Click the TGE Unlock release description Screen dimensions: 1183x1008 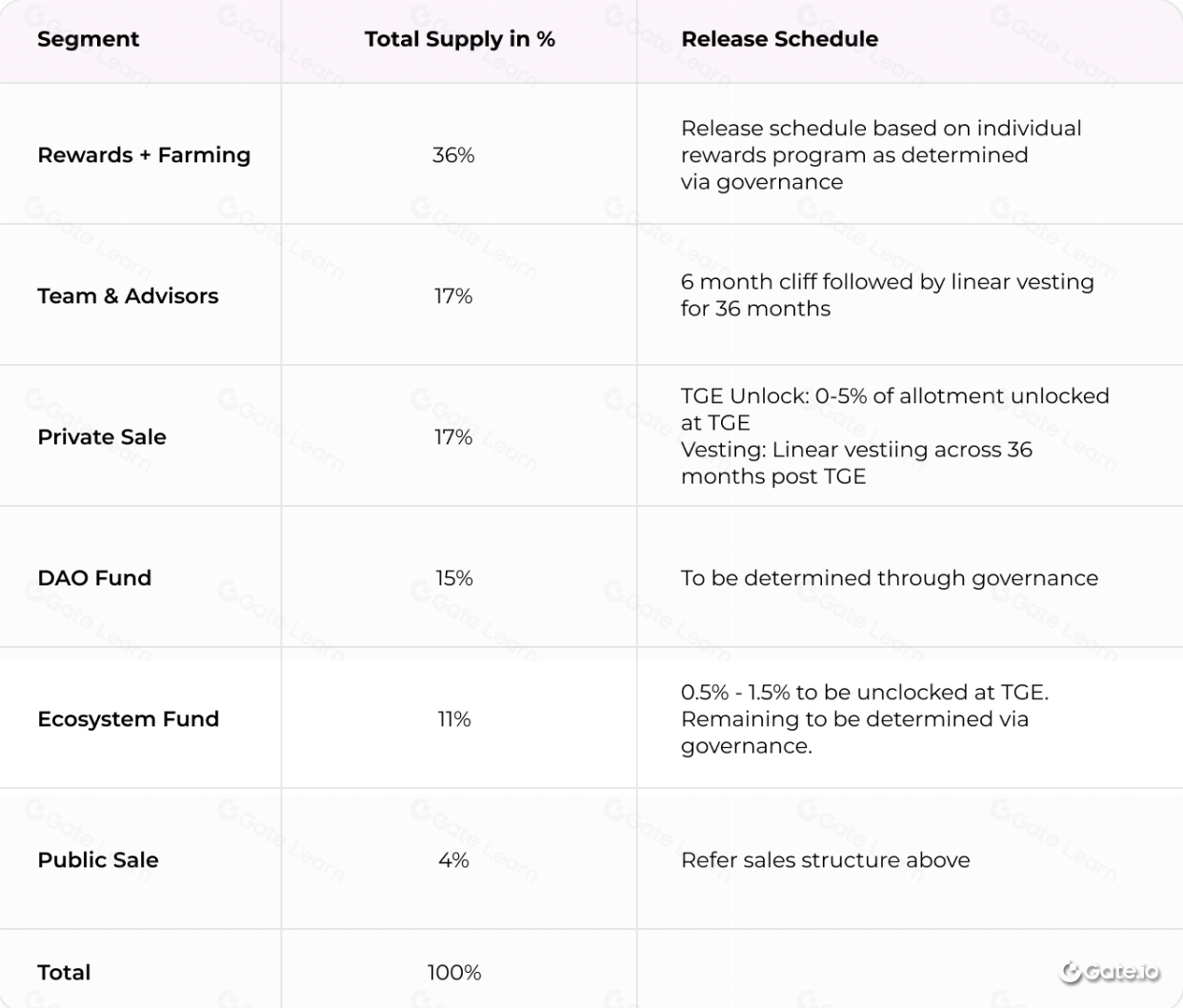[x=894, y=436]
